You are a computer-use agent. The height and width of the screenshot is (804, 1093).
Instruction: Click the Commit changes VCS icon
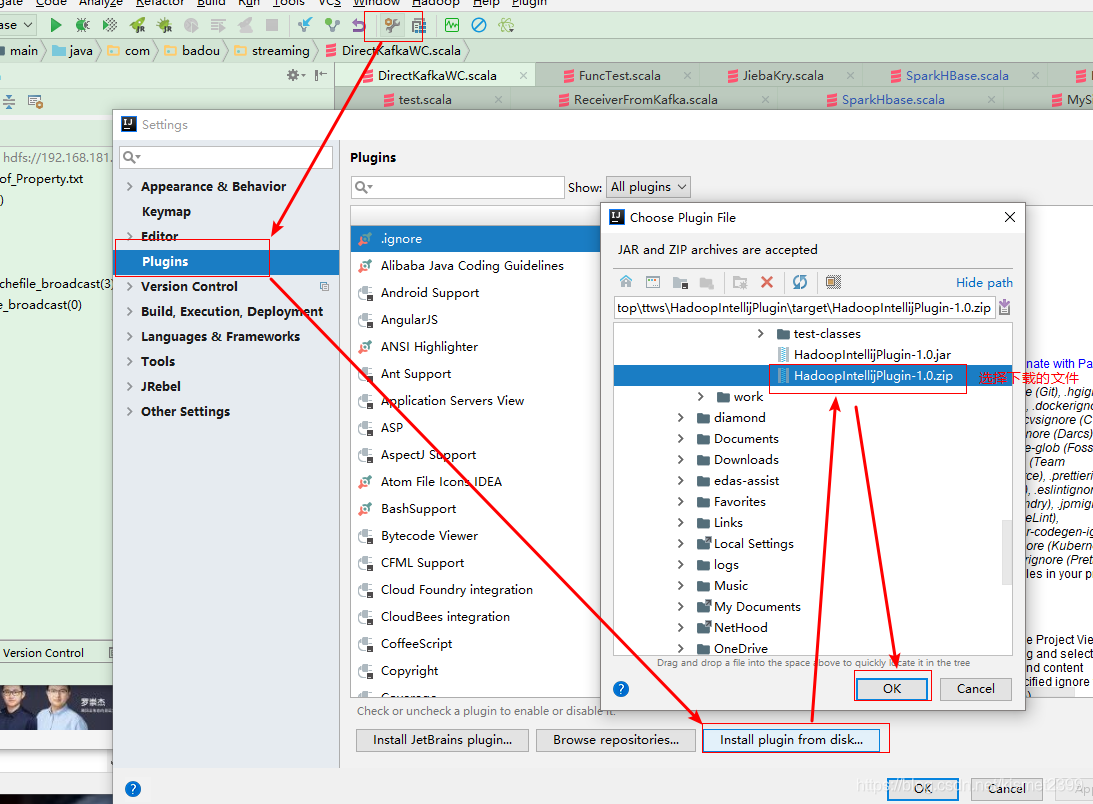pyautogui.click(x=332, y=26)
